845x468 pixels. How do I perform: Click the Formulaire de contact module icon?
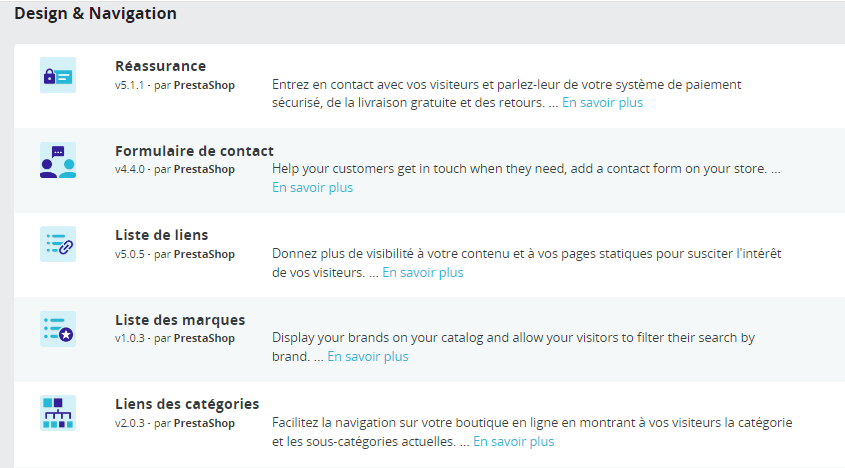tap(58, 160)
